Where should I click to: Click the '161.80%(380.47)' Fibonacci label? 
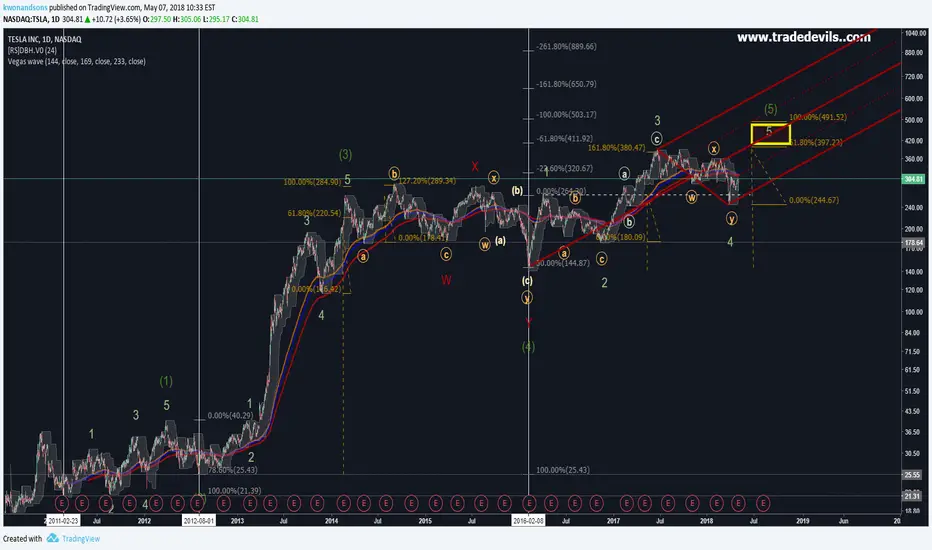616,148
